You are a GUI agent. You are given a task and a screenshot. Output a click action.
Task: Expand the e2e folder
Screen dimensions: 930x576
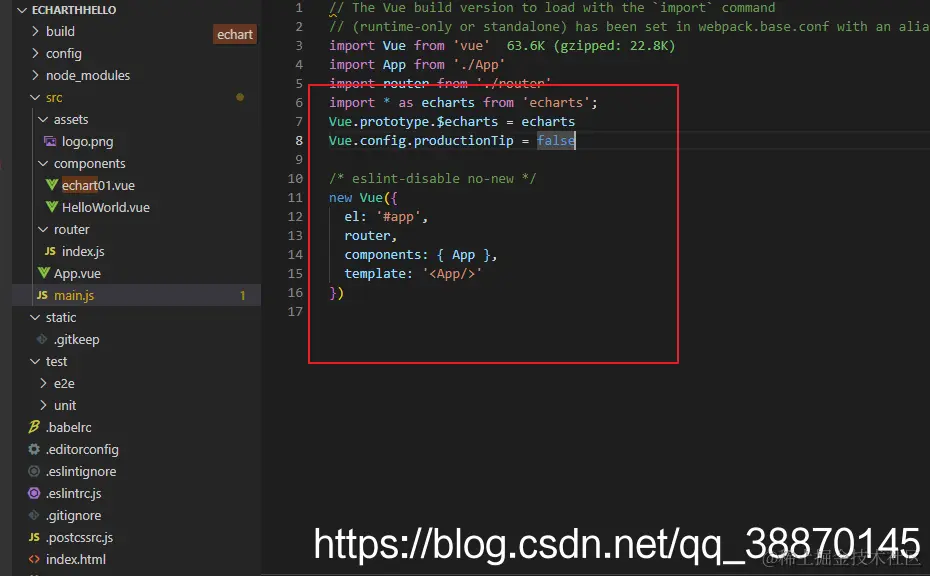coord(43,383)
